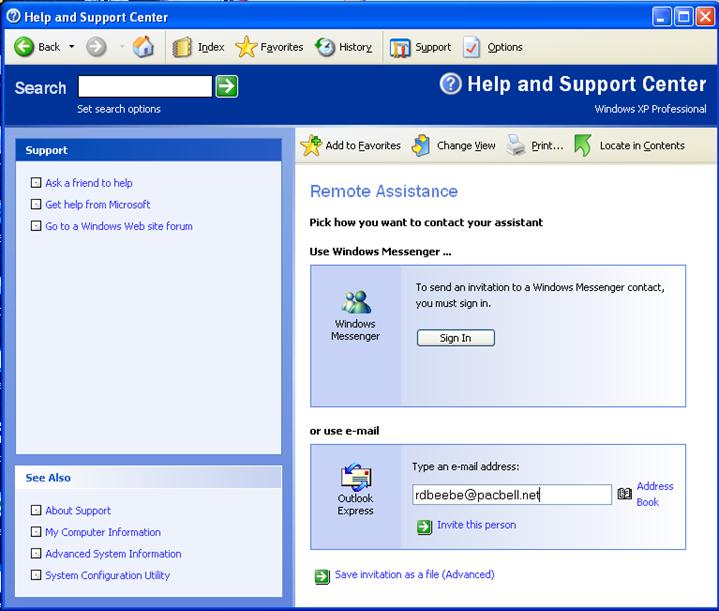Open Set search options link
The width and height of the screenshot is (719, 611).
point(119,109)
